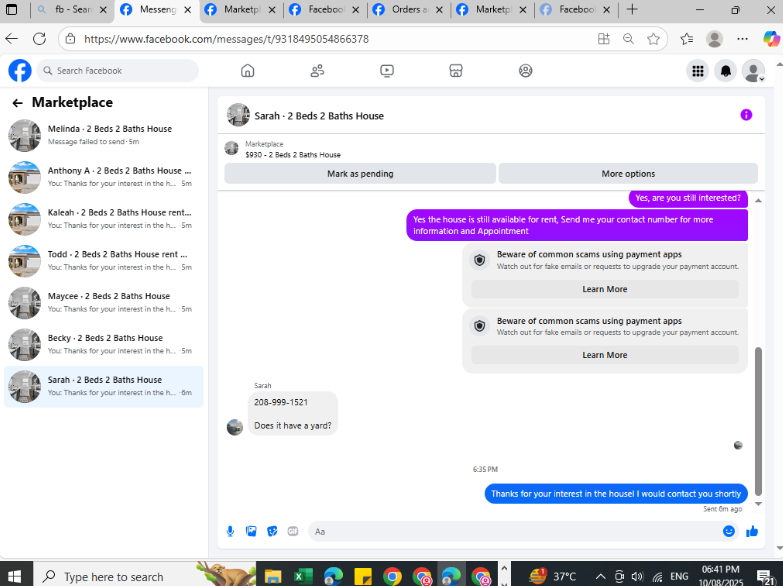
Task: Switch to the 'fb - Search' browser tab
Action: coord(72,9)
